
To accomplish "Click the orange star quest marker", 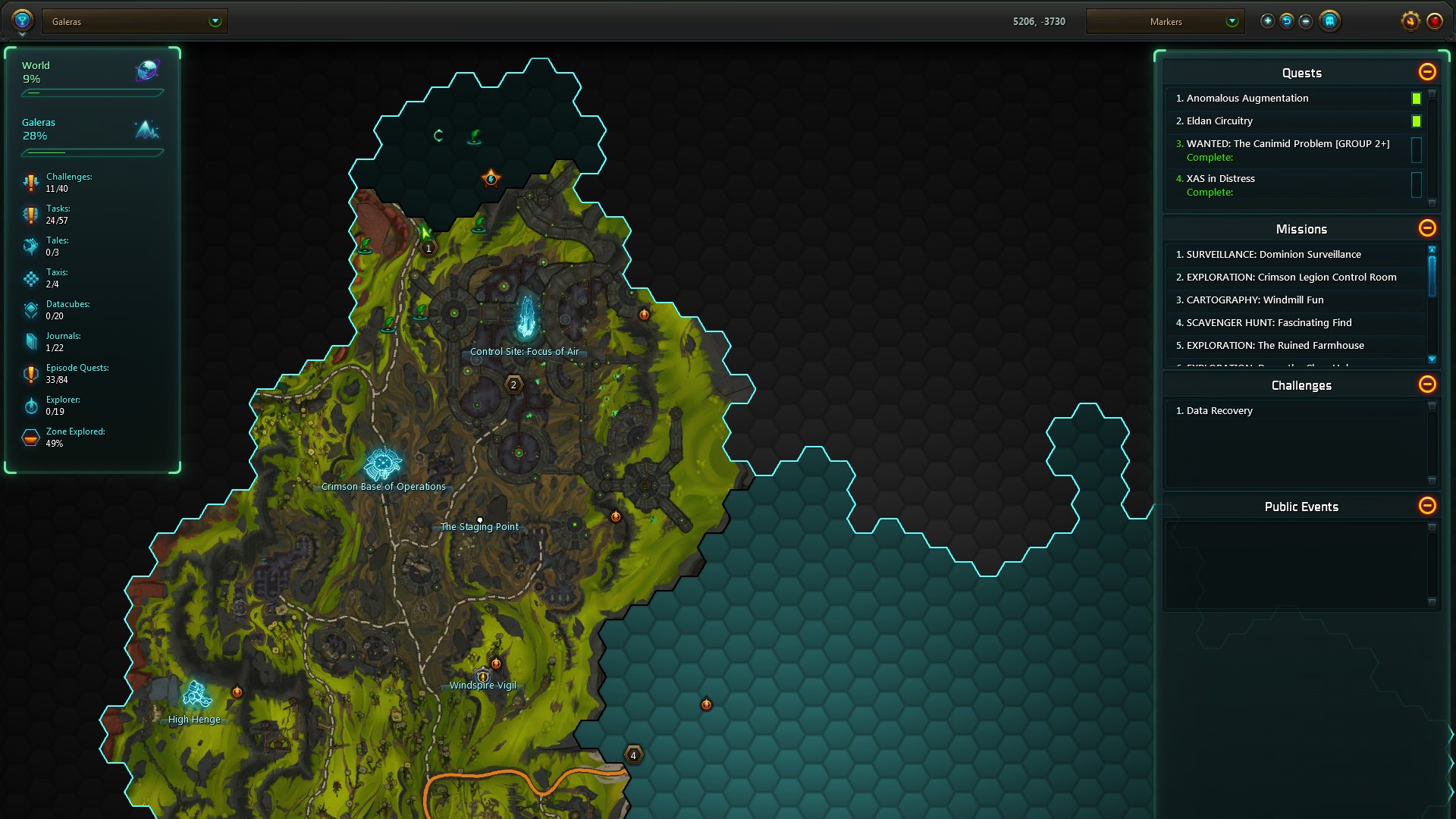I will point(491,179).
